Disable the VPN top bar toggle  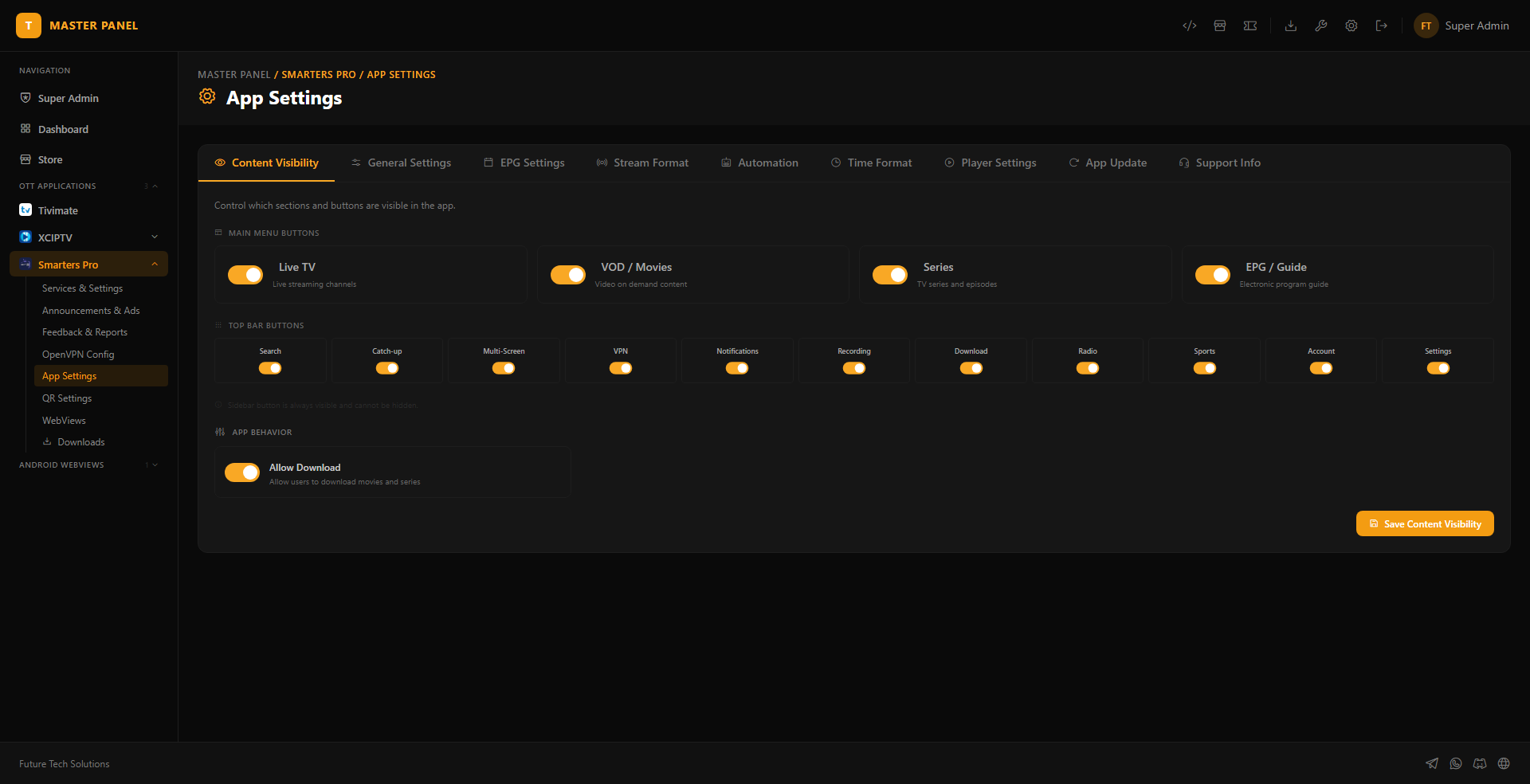621,368
